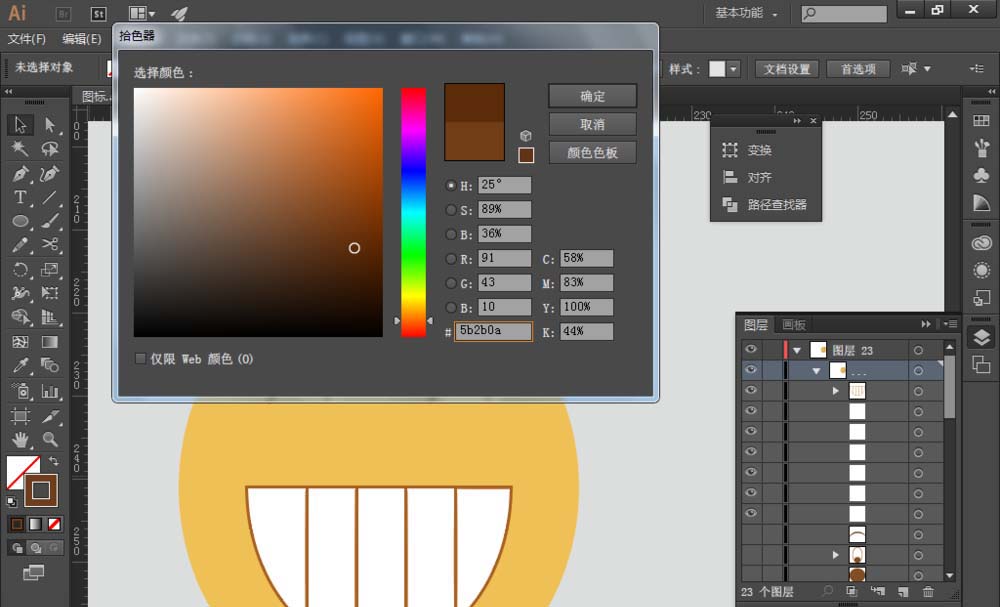
Task: Open the Symbols panel dock icon
Action: coord(982,174)
